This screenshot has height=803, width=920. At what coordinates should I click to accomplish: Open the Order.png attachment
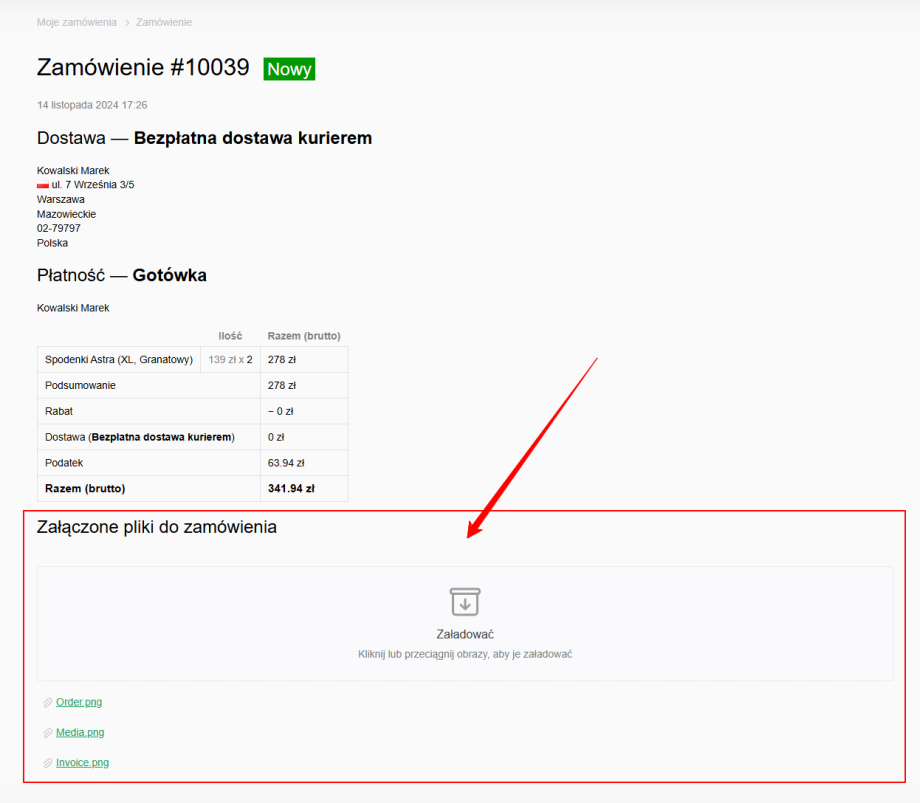click(x=79, y=702)
